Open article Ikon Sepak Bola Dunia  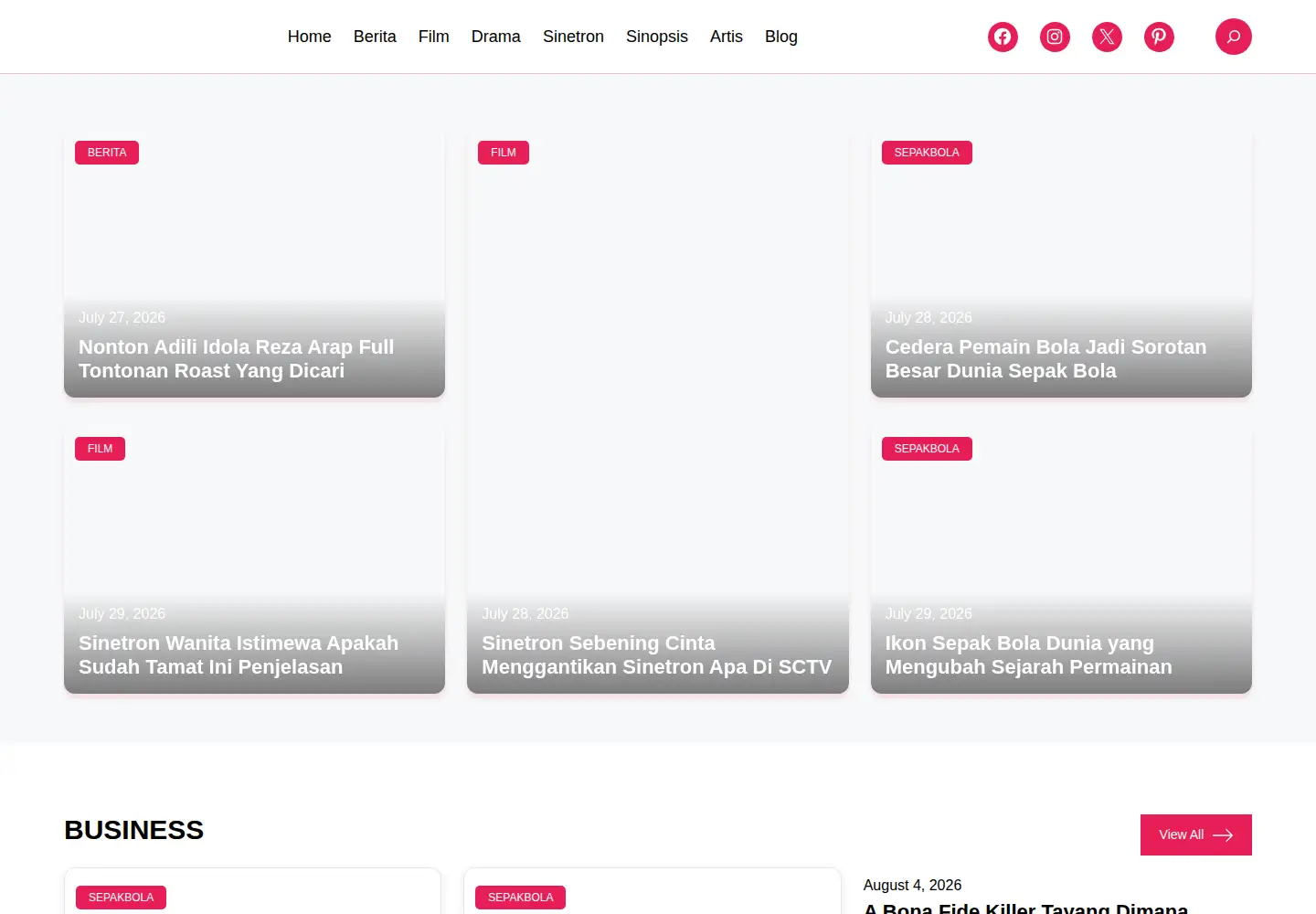[x=1028, y=655]
